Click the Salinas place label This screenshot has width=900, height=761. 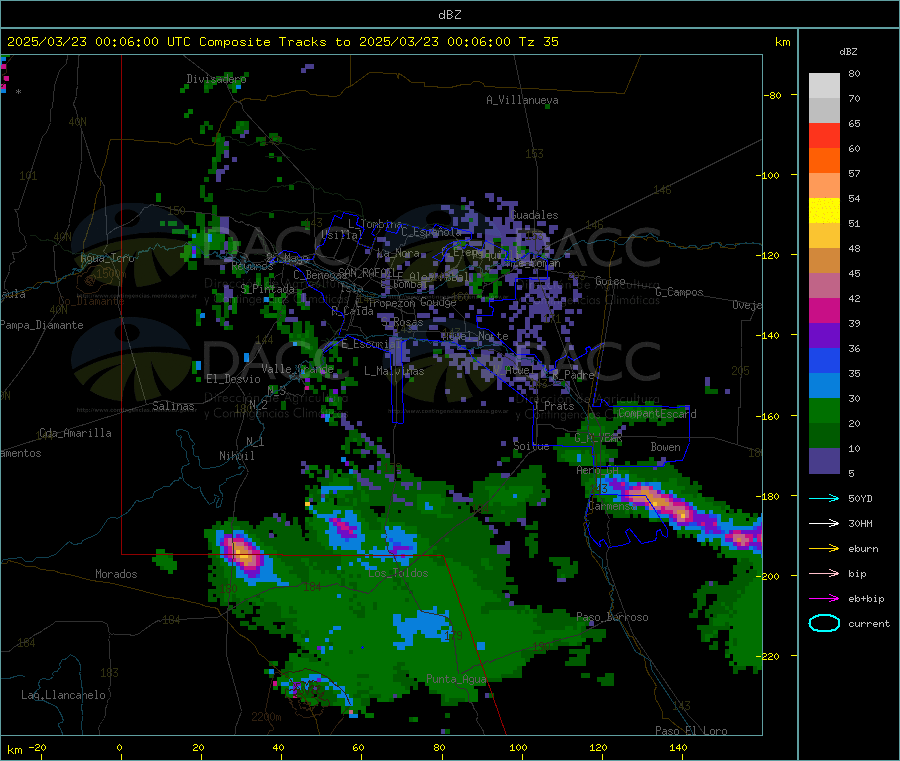(173, 406)
